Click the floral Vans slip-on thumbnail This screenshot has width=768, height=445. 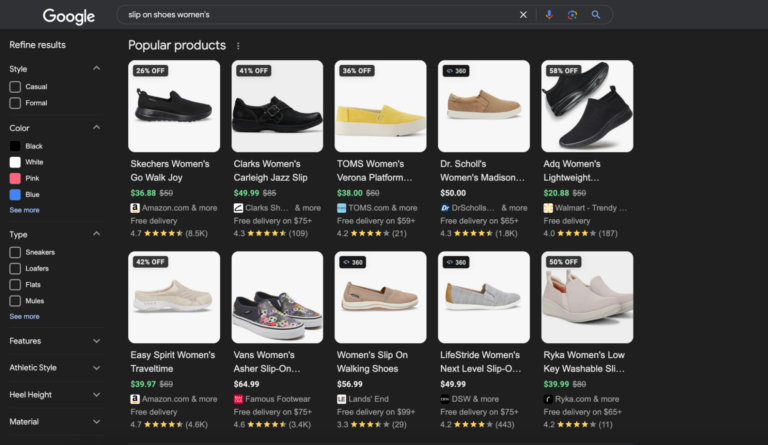[x=277, y=297]
